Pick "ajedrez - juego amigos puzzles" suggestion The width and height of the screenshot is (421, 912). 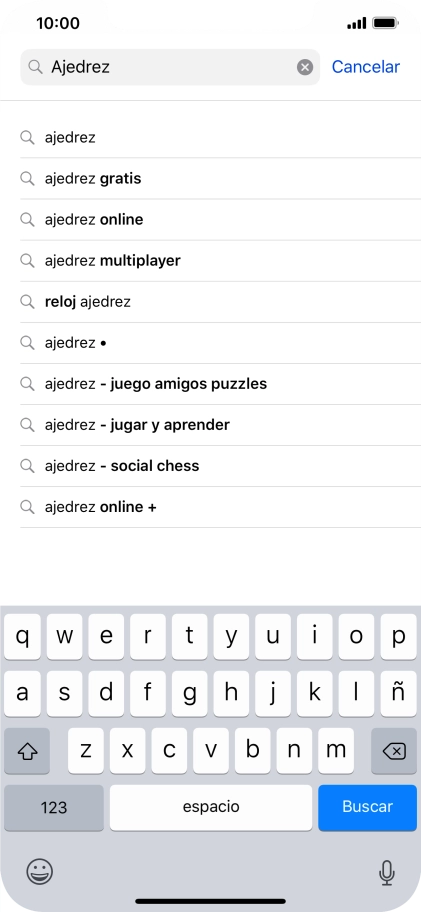pyautogui.click(x=220, y=384)
